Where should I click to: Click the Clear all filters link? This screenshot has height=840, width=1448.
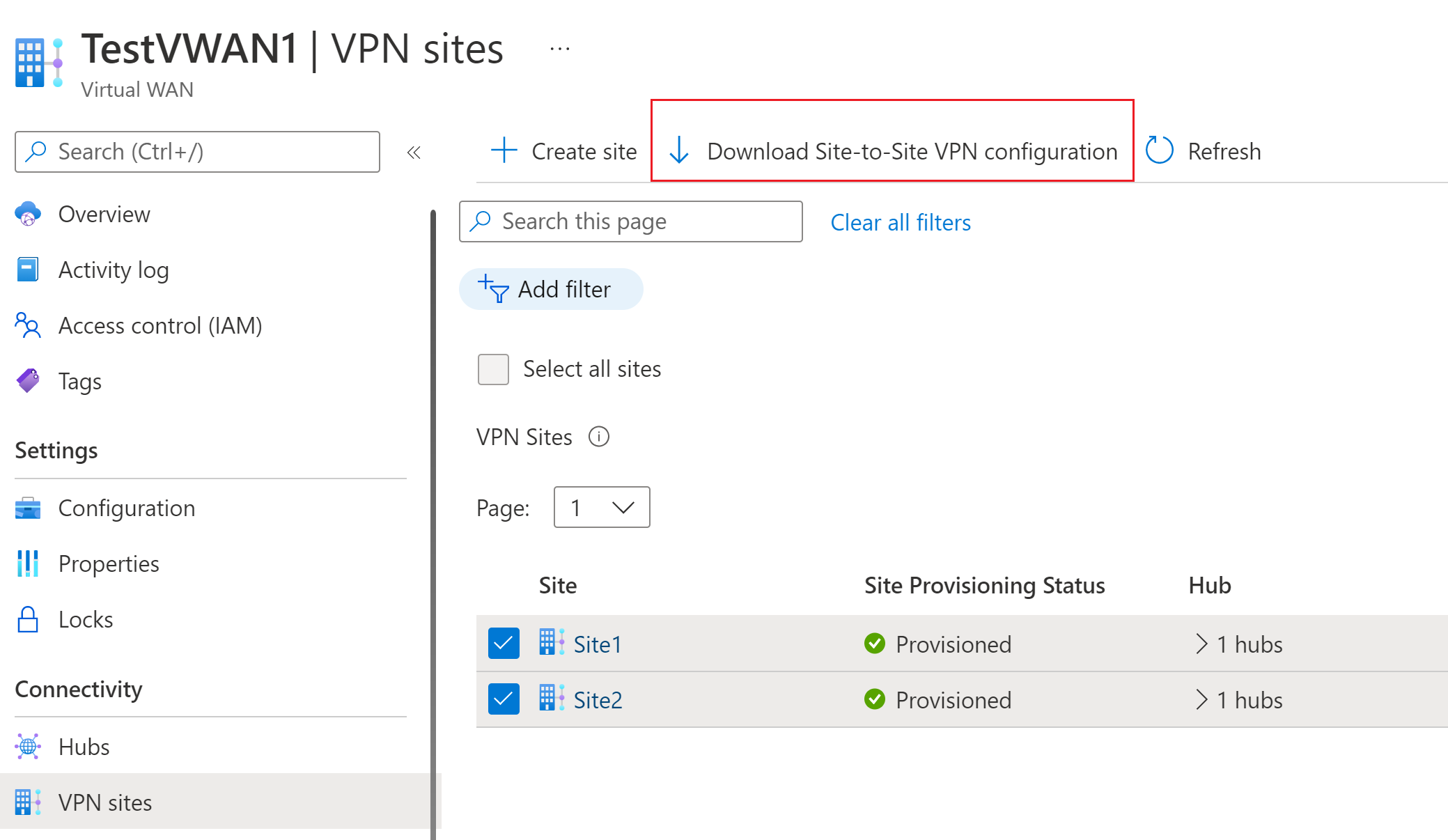900,223
